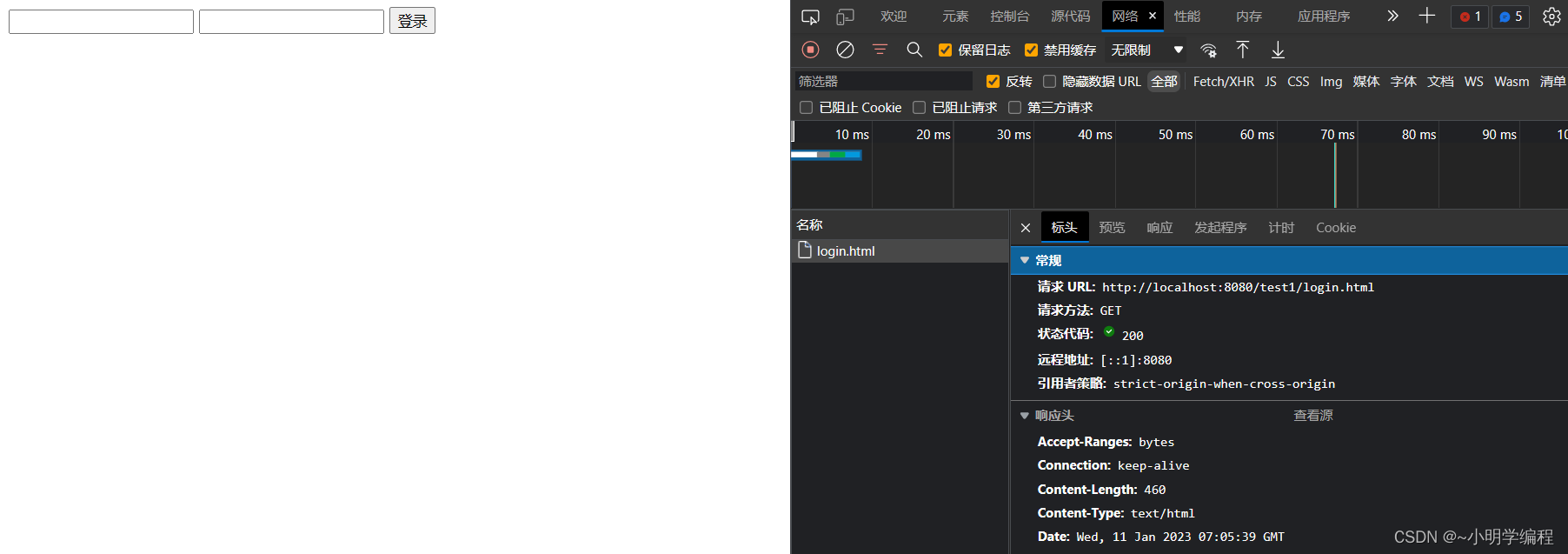Image resolution: width=1568 pixels, height=554 pixels.
Task: Filter requests by WS
Action: pyautogui.click(x=1473, y=82)
